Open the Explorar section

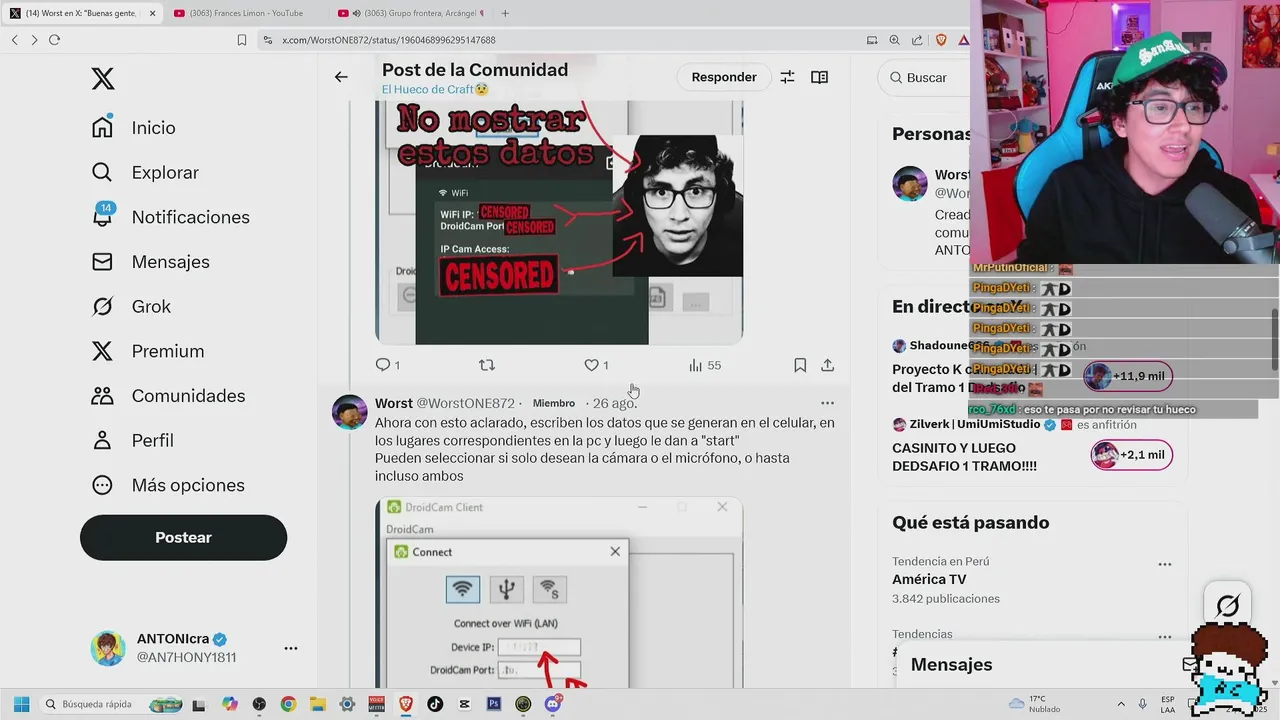click(145, 172)
